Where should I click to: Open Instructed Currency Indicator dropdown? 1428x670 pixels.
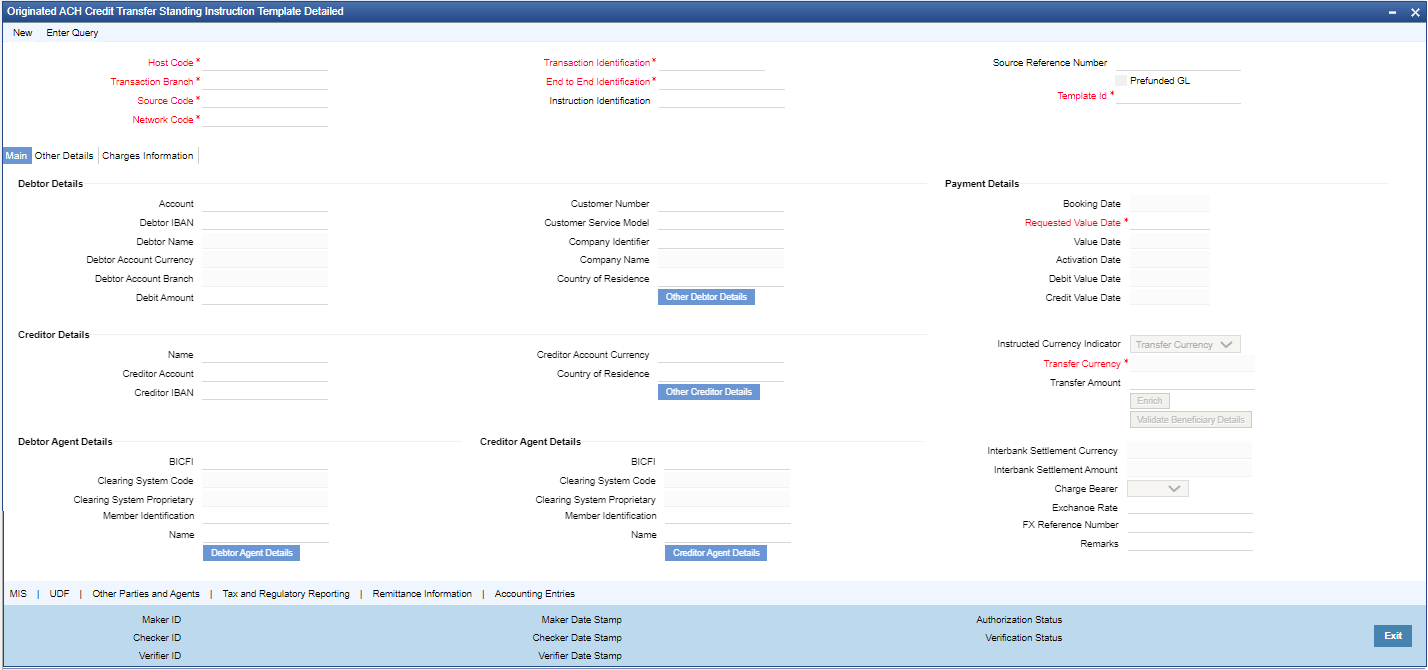(x=1185, y=344)
